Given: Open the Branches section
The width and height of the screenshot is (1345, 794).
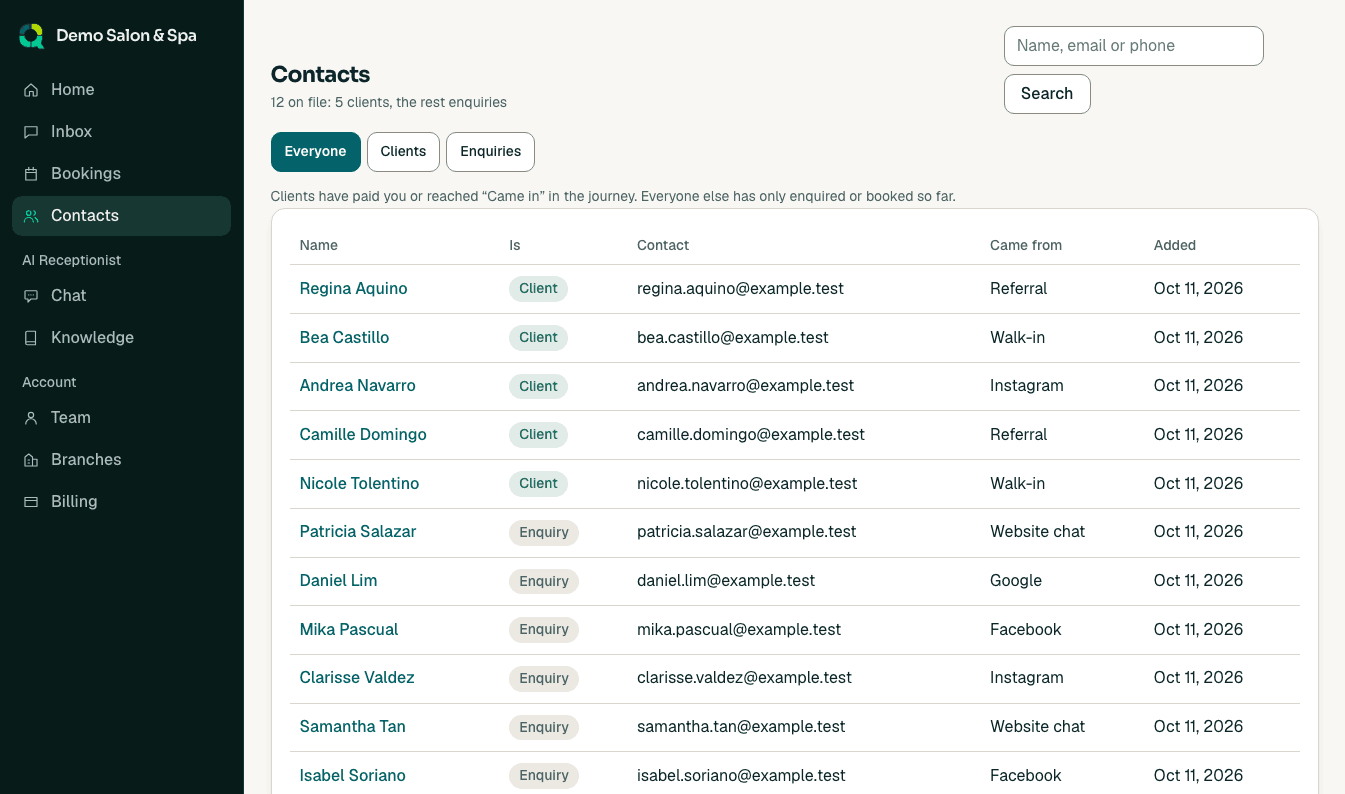Looking at the screenshot, I should coord(121,460).
